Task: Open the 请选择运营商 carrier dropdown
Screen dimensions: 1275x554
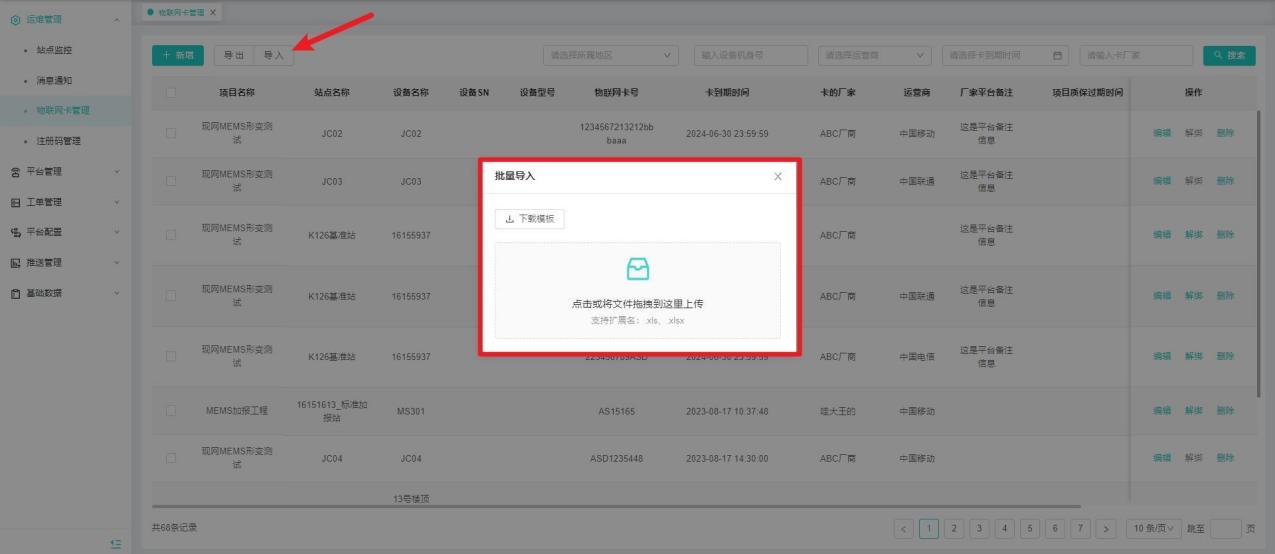Action: (x=874, y=56)
